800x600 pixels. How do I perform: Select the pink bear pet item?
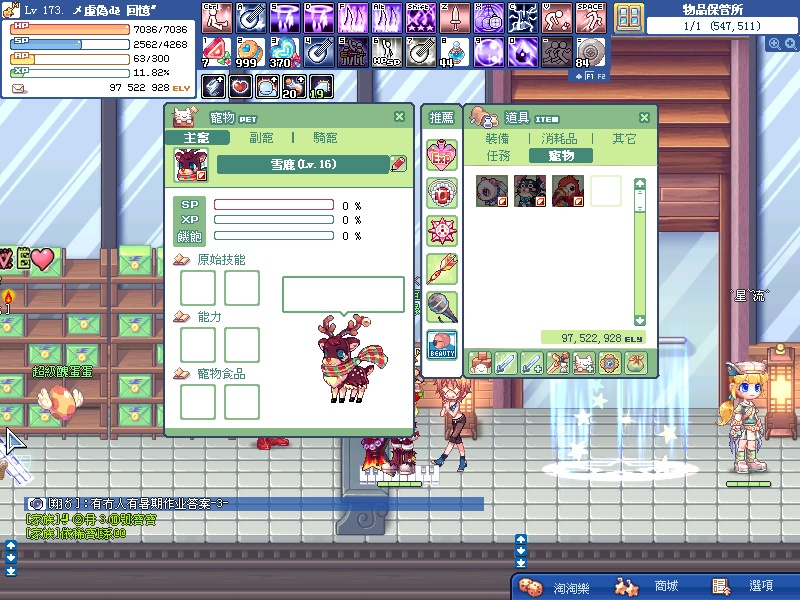click(x=492, y=191)
